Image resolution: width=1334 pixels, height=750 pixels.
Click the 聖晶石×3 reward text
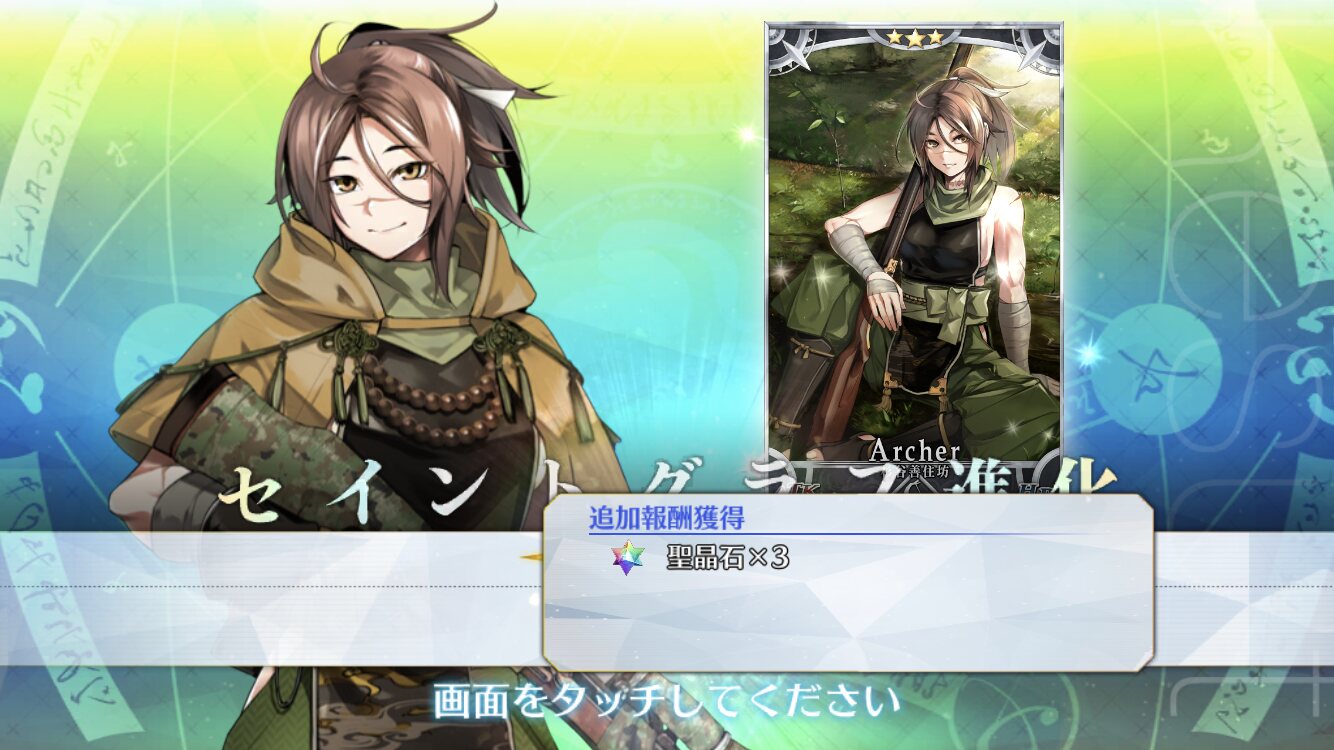click(727, 558)
